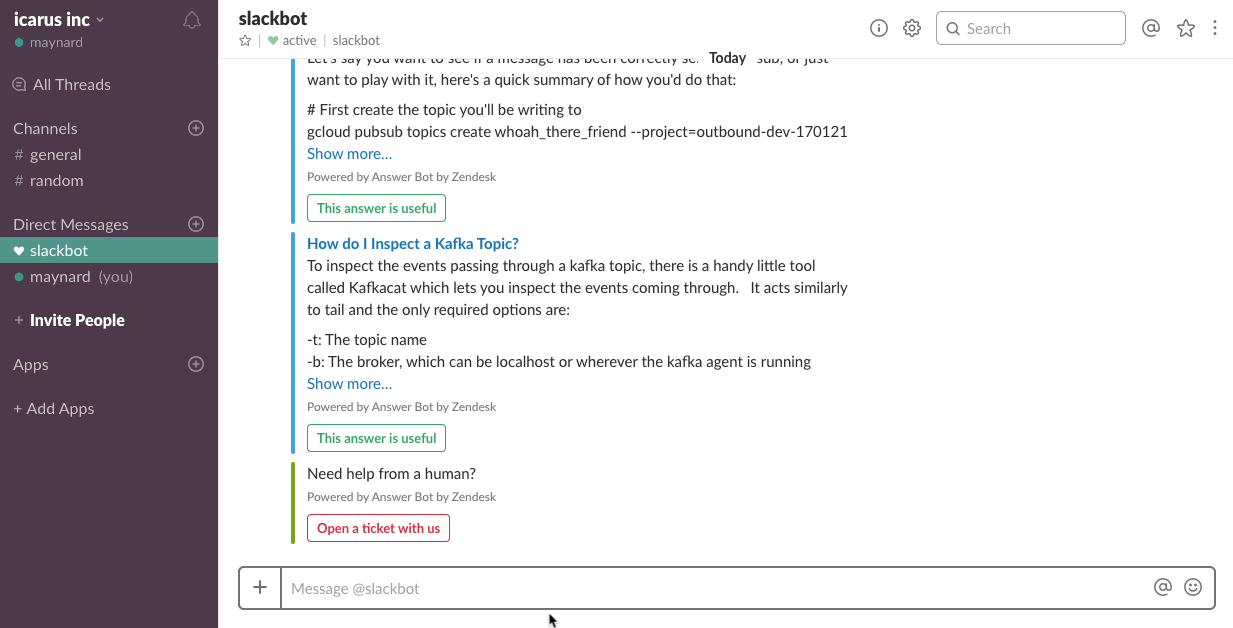Mark first answer as useful
The height and width of the screenshot is (628, 1233).
[376, 208]
